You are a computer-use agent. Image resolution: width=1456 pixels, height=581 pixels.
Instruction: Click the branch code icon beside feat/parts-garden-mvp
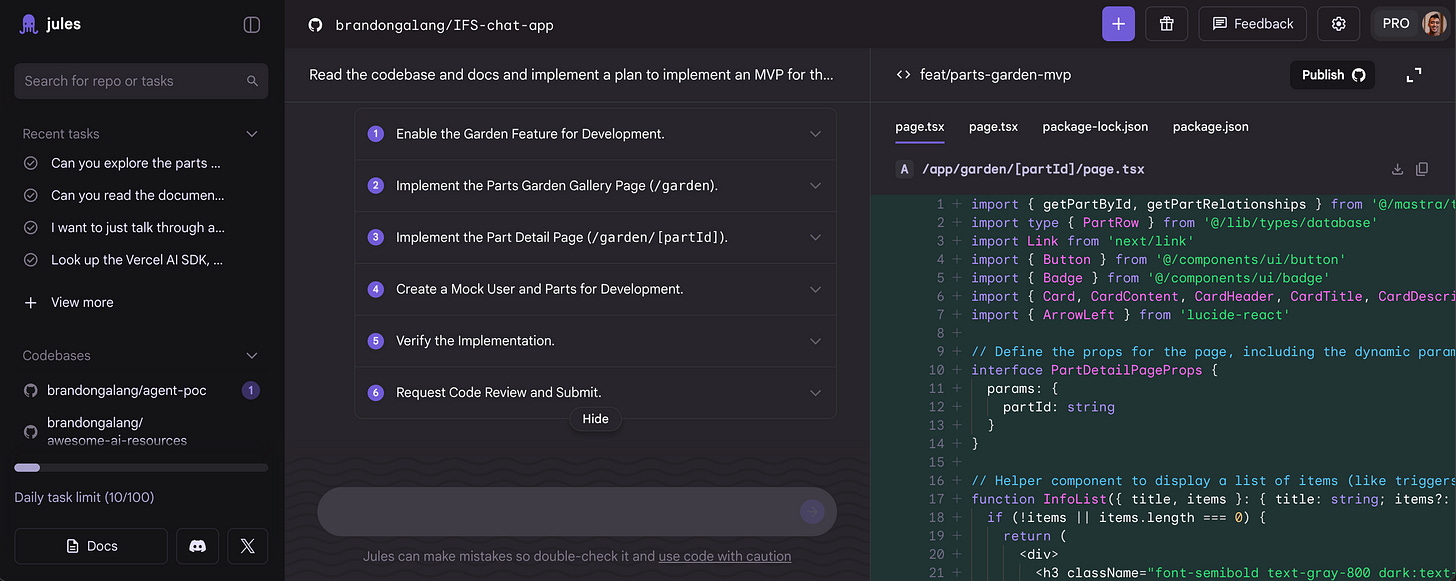point(903,75)
